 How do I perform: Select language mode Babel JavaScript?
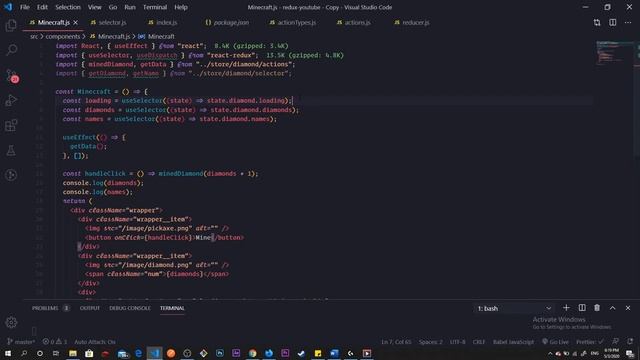513,342
